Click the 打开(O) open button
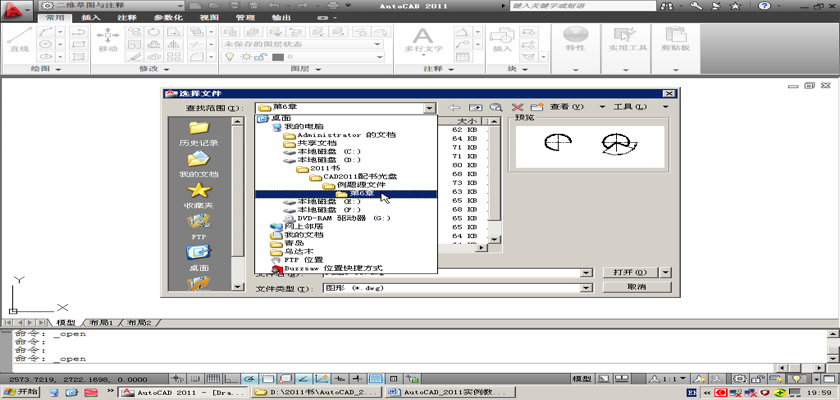Image resolution: width=840 pixels, height=400 pixels. tap(632, 272)
